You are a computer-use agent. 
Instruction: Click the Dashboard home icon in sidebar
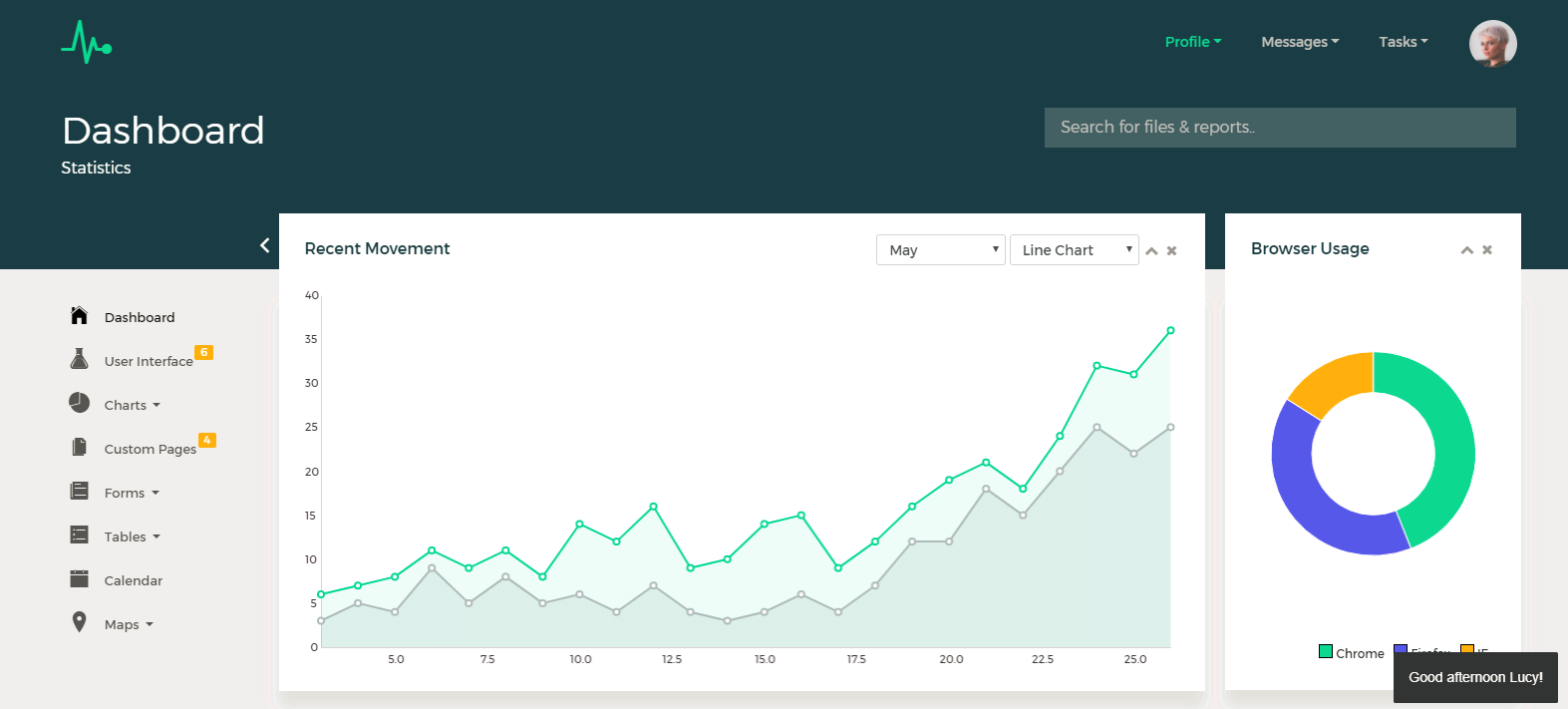click(x=80, y=316)
